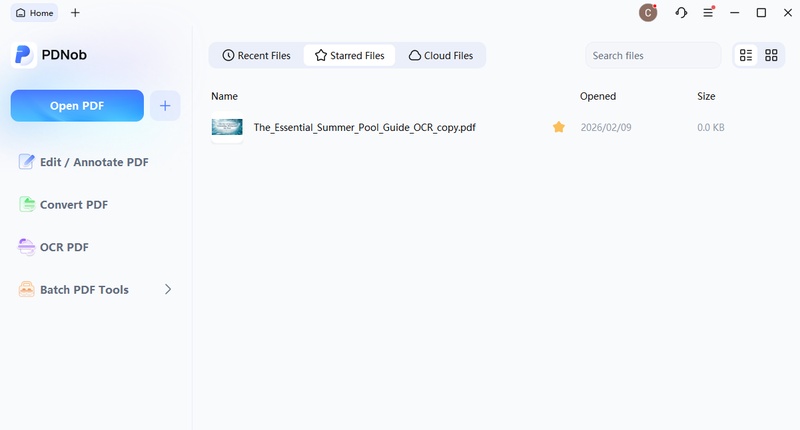Click the plus button beside Open PDF

tap(165, 105)
